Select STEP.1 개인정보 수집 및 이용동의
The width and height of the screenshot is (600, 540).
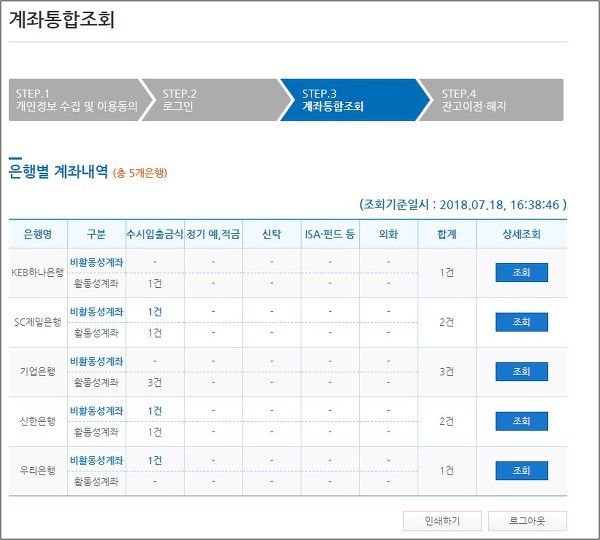77,100
